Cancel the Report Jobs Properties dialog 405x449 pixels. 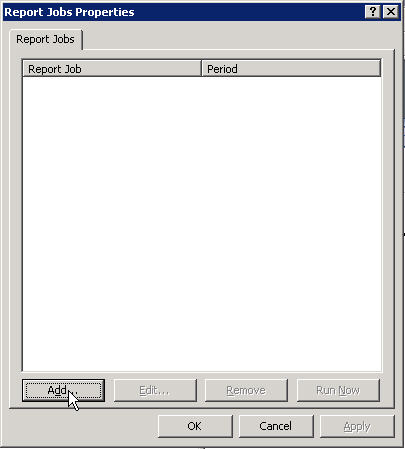click(x=276, y=426)
